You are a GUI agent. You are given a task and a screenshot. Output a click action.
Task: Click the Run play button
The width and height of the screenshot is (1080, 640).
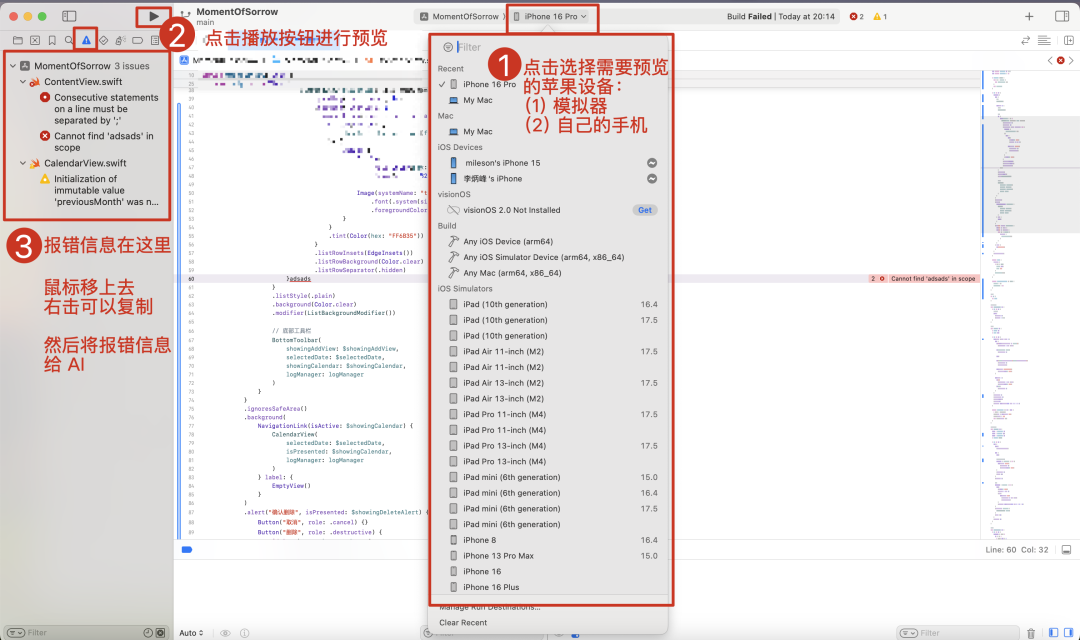tap(154, 16)
